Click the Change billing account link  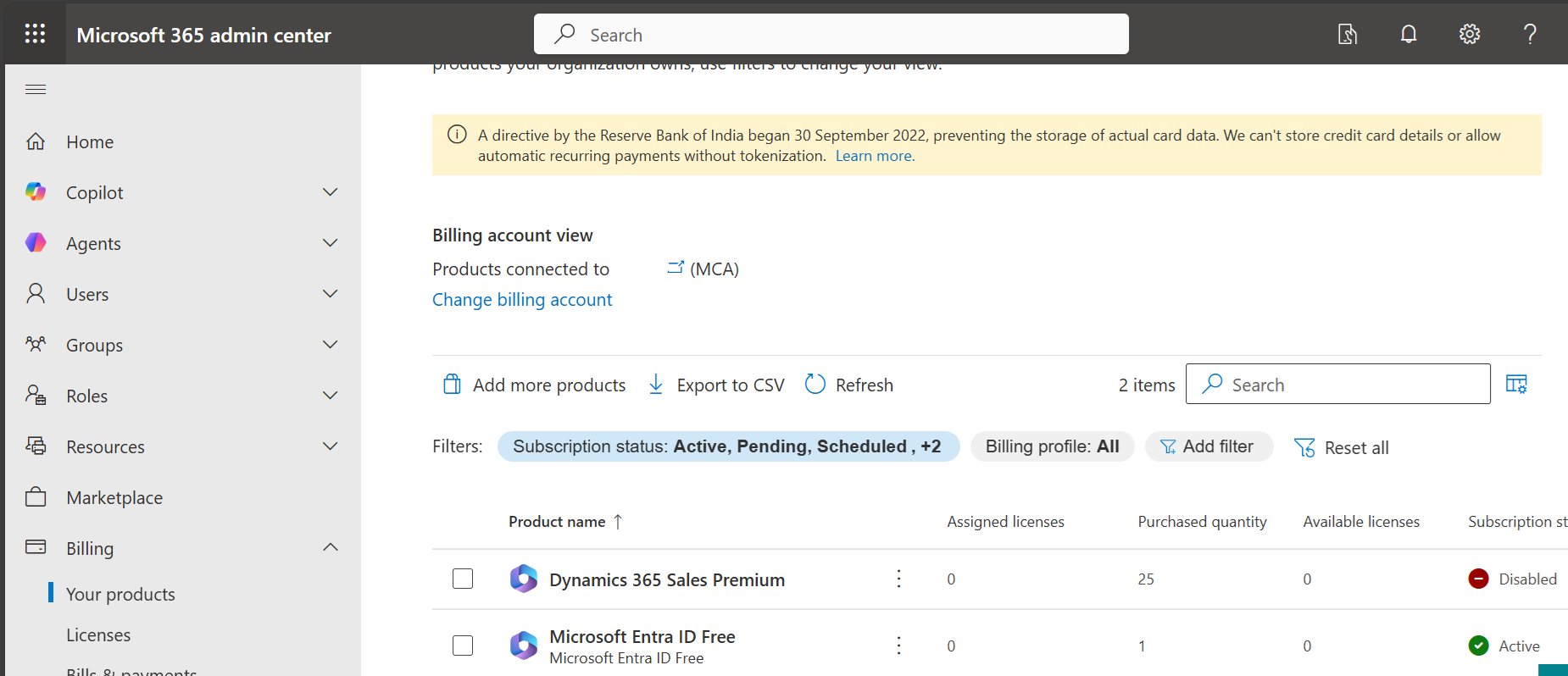click(x=522, y=300)
